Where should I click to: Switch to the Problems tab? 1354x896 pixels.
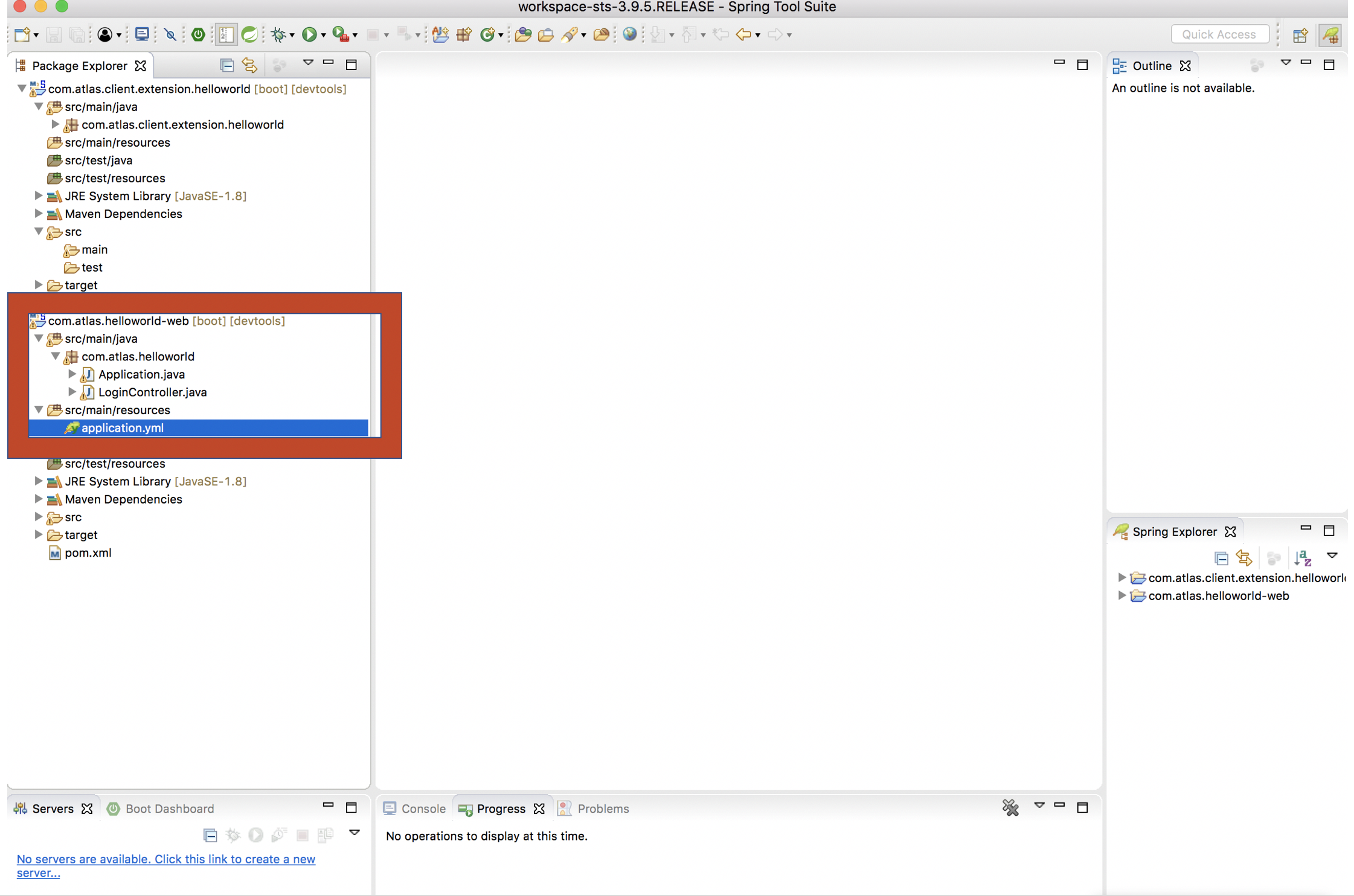[x=594, y=808]
